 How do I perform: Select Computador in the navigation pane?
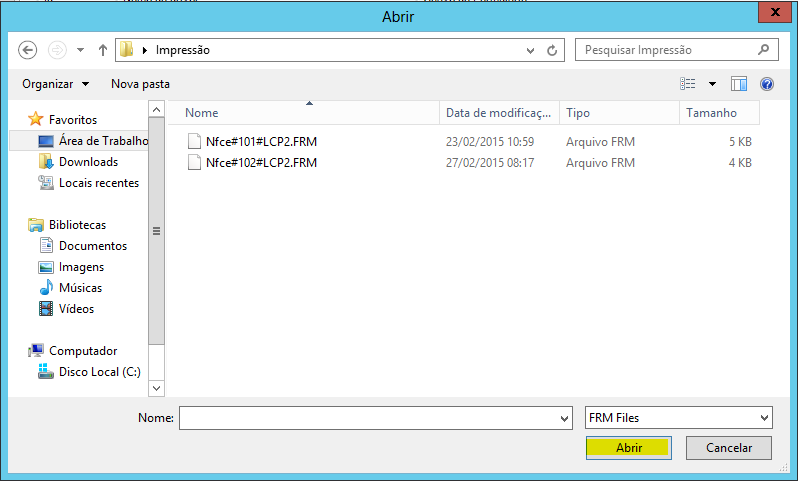click(83, 351)
